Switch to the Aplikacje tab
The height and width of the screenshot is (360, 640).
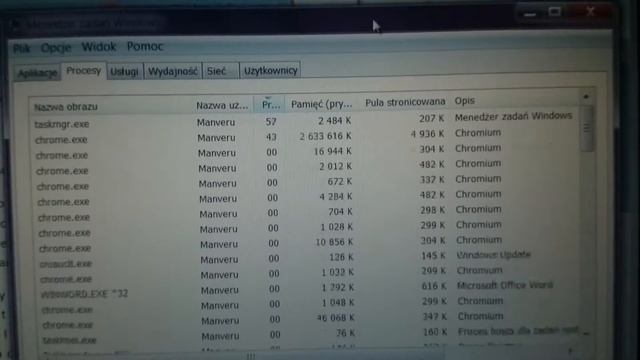(38, 73)
